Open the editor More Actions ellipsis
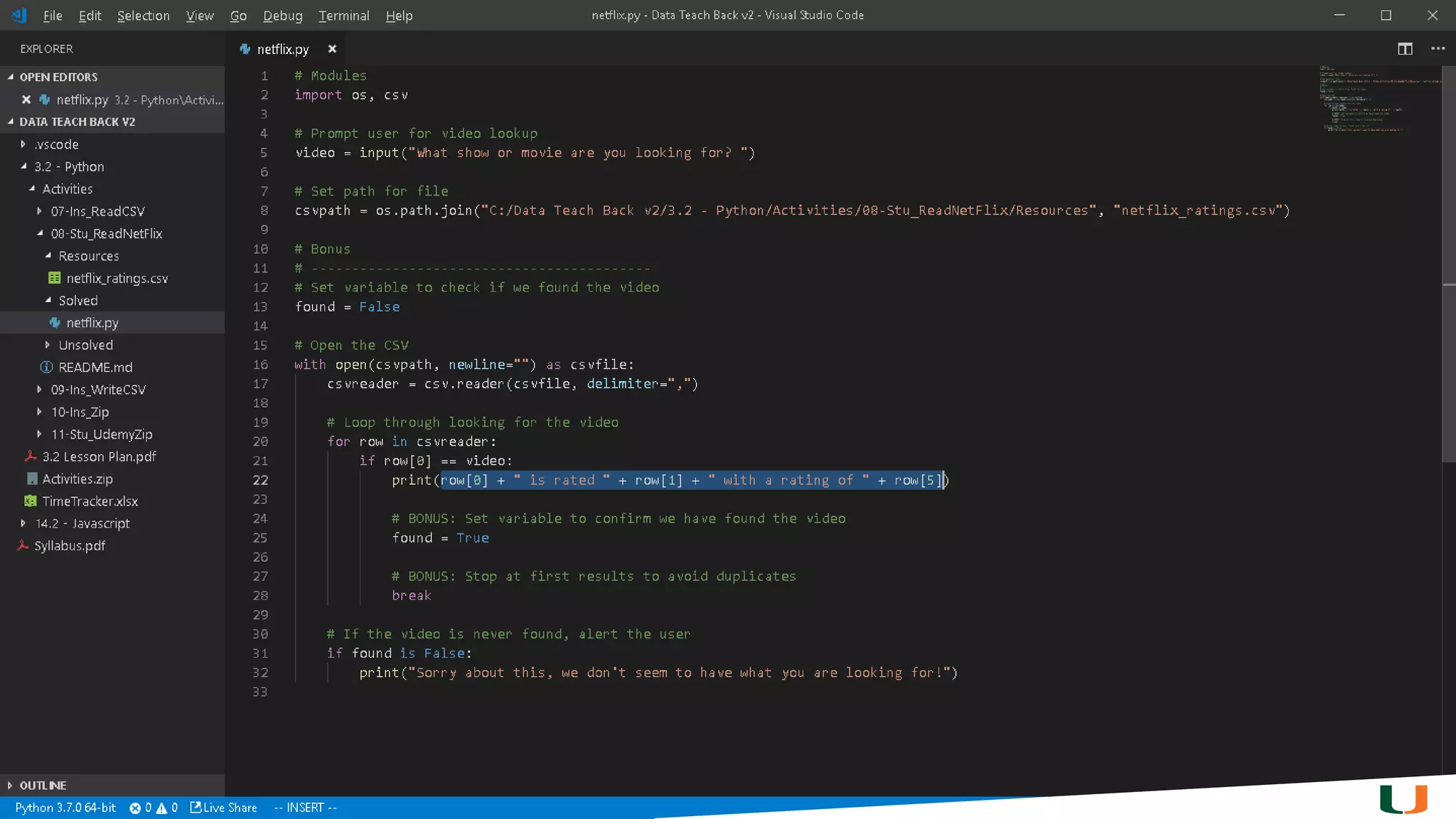The height and width of the screenshot is (819, 1456). pos(1438,48)
